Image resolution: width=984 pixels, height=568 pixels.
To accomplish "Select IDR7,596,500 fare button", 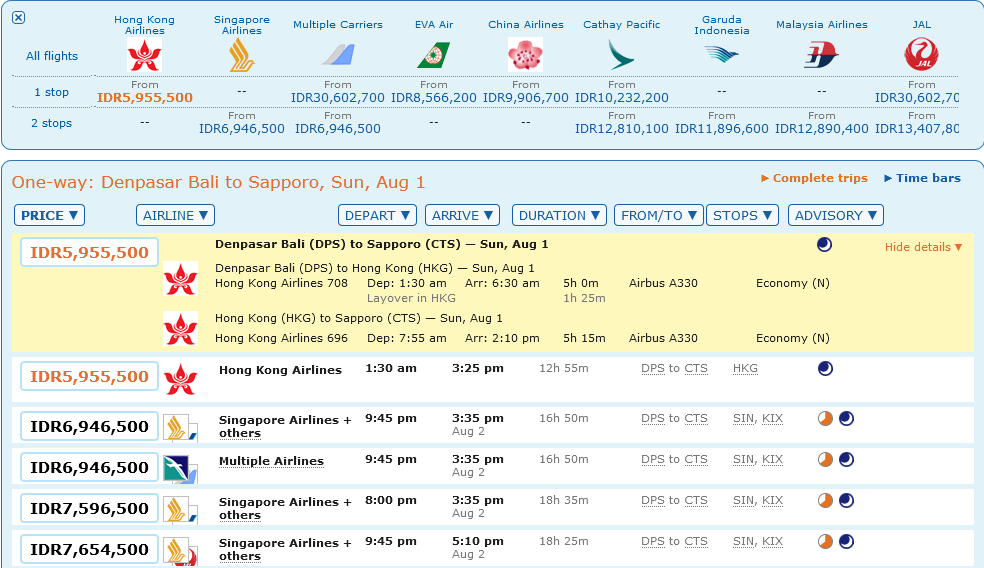I will [89, 508].
